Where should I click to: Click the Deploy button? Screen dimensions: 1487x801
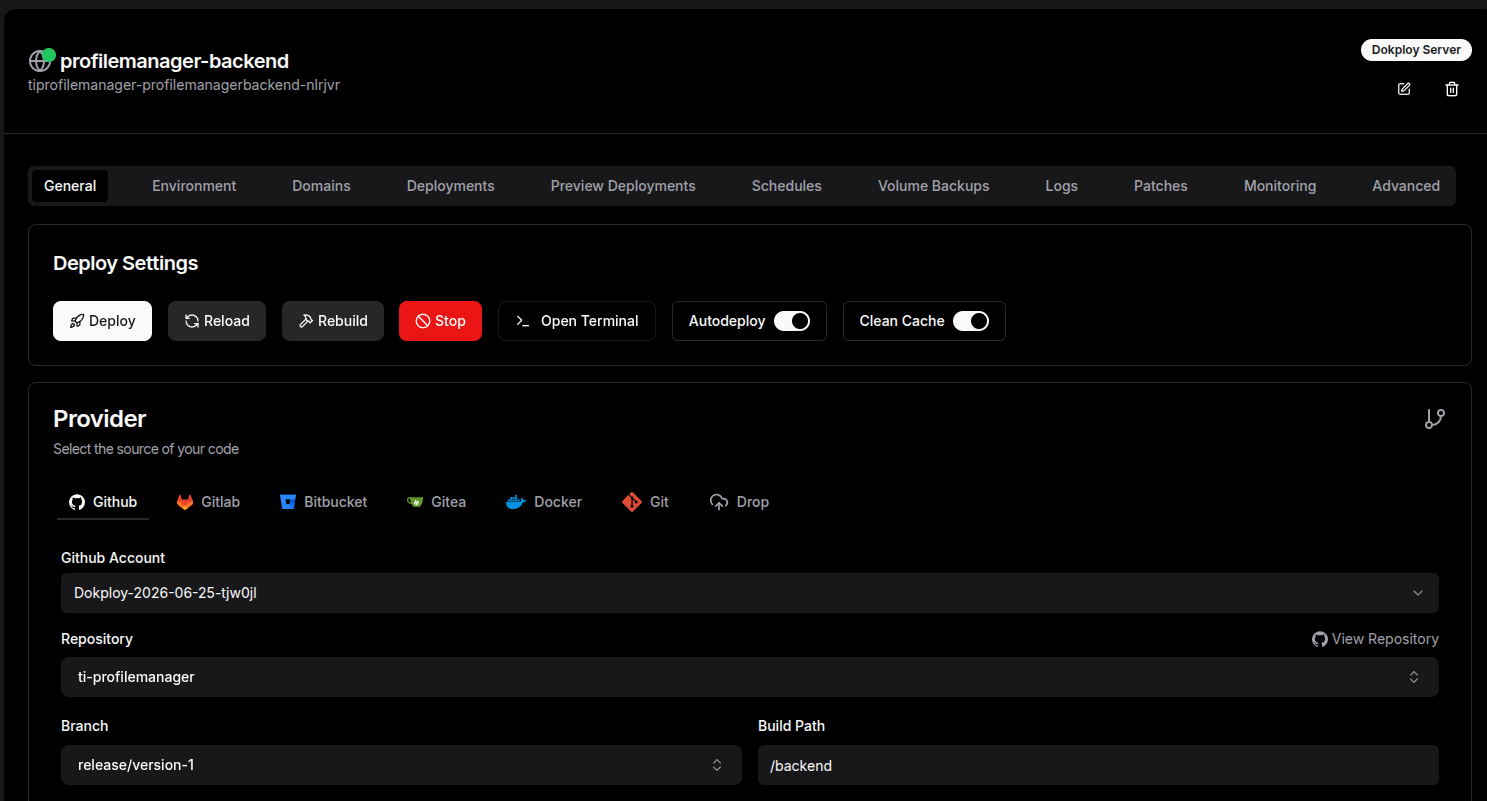pyautogui.click(x=102, y=321)
